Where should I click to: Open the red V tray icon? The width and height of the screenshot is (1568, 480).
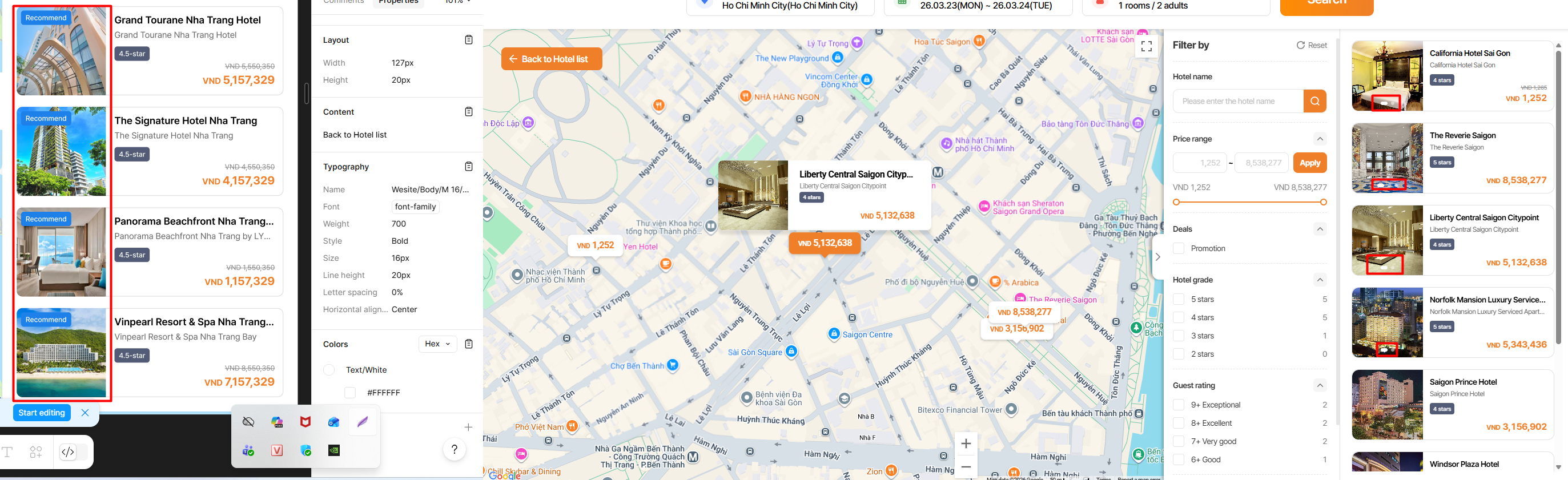pos(277,450)
